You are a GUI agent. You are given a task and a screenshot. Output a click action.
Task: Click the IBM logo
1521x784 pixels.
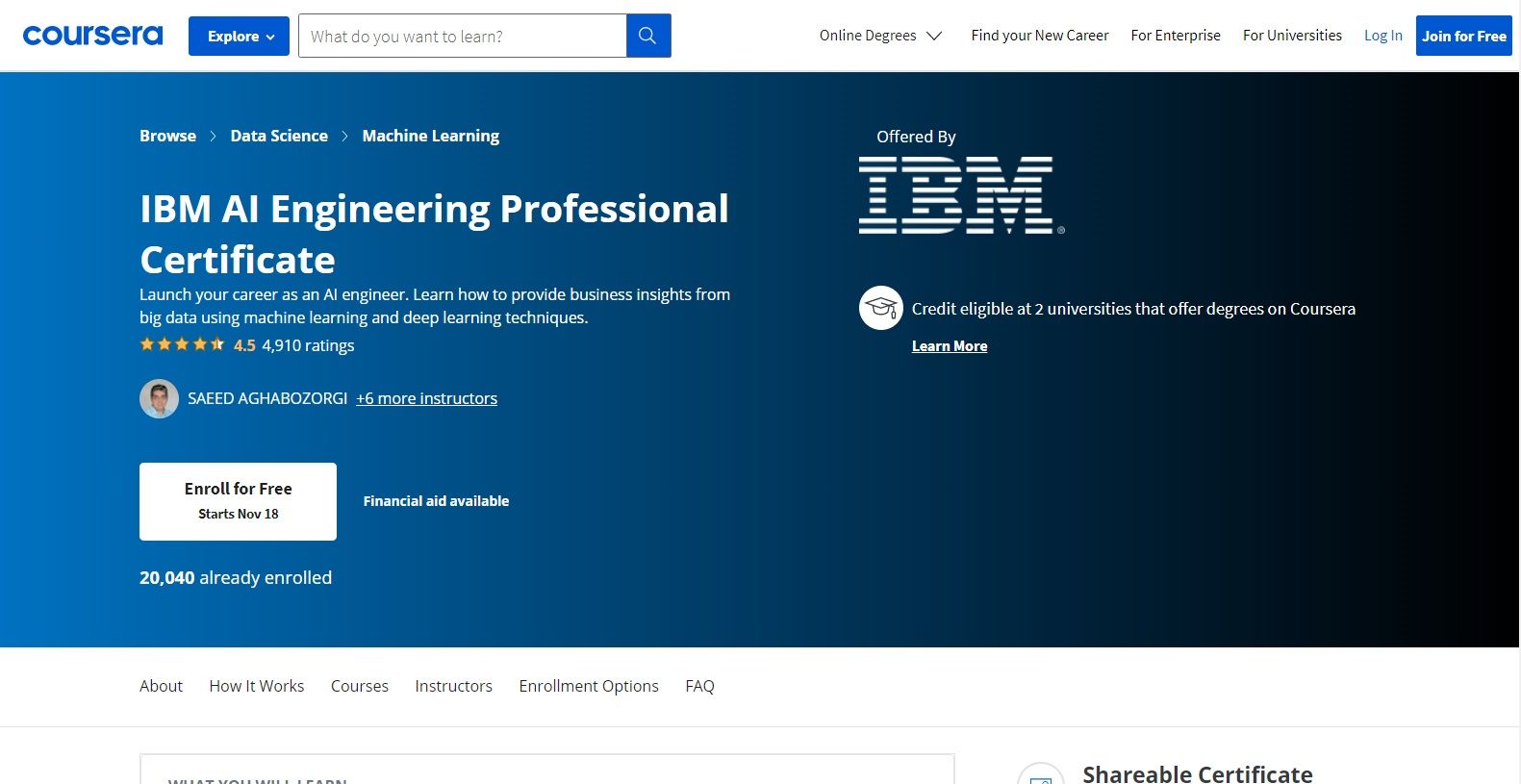point(960,195)
